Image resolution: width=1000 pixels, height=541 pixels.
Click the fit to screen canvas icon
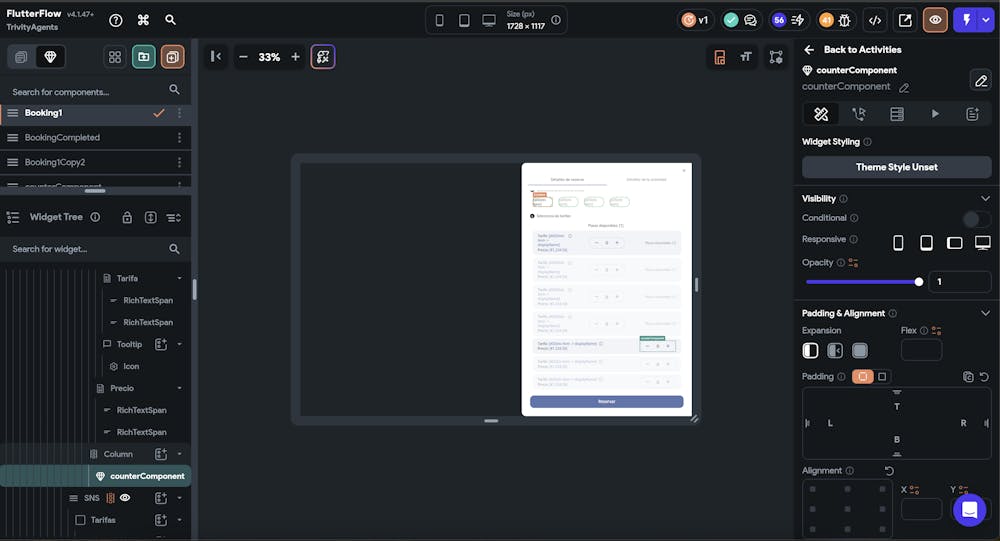coord(323,57)
